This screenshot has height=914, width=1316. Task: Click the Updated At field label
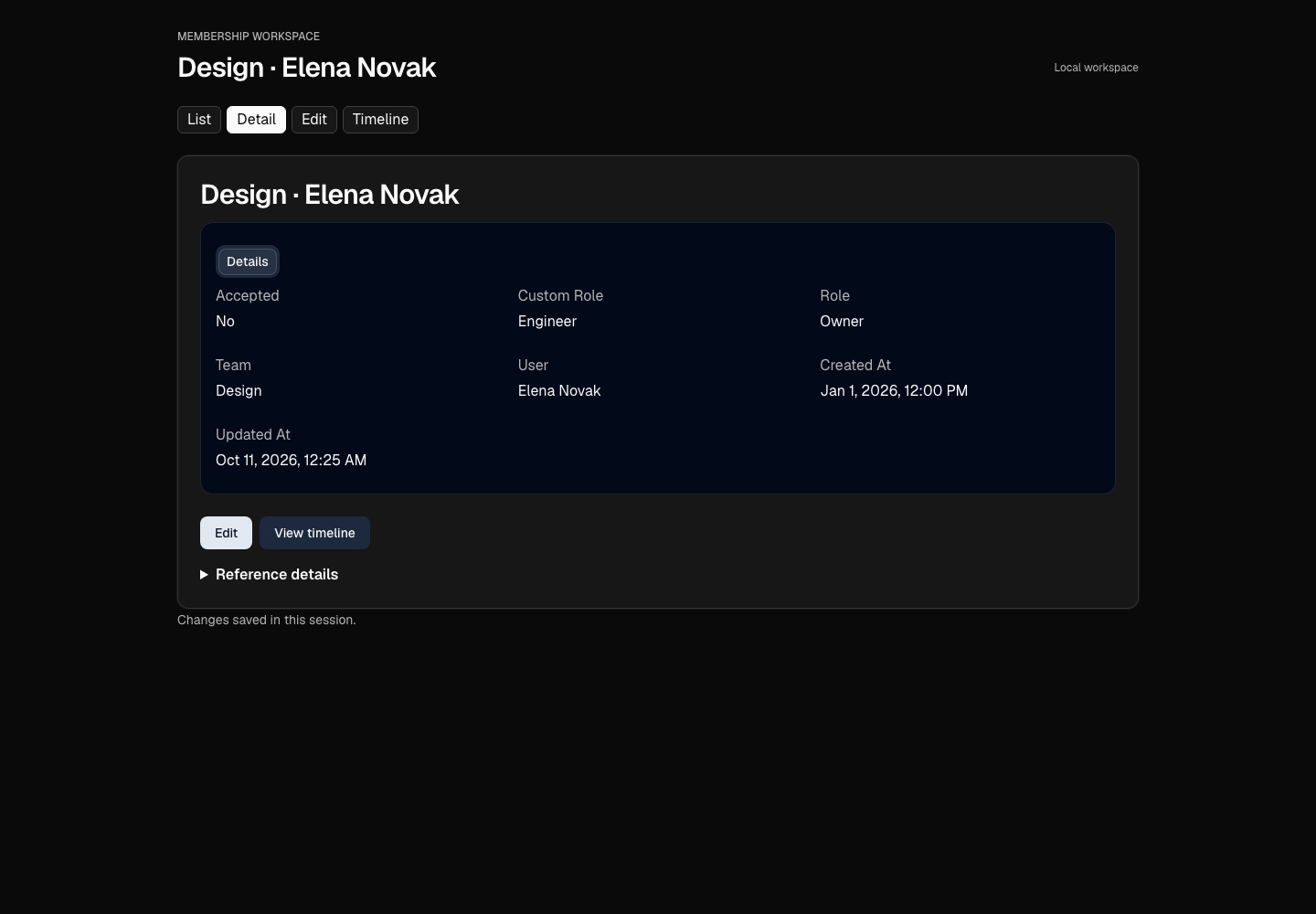pyautogui.click(x=253, y=435)
